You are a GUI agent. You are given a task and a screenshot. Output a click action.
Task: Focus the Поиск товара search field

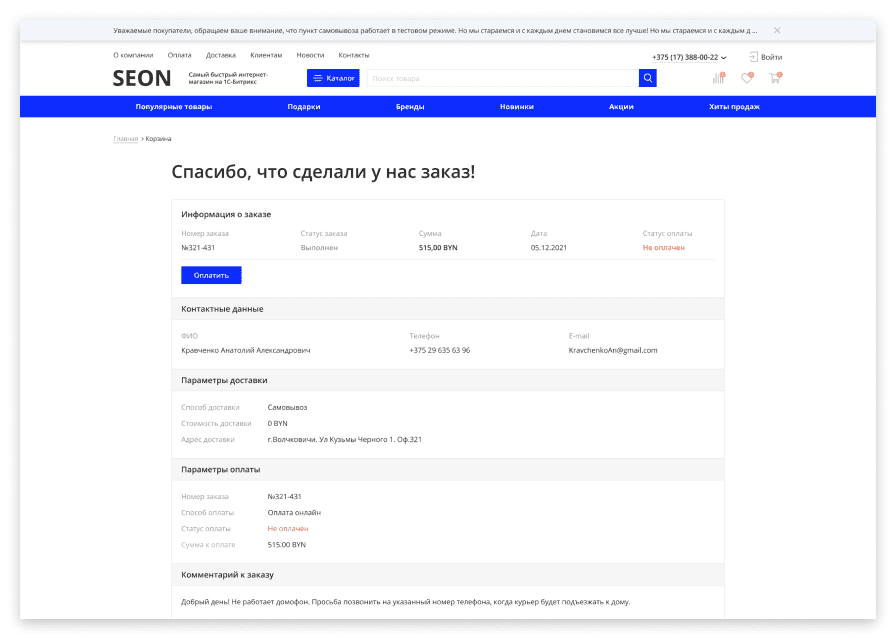tap(502, 78)
